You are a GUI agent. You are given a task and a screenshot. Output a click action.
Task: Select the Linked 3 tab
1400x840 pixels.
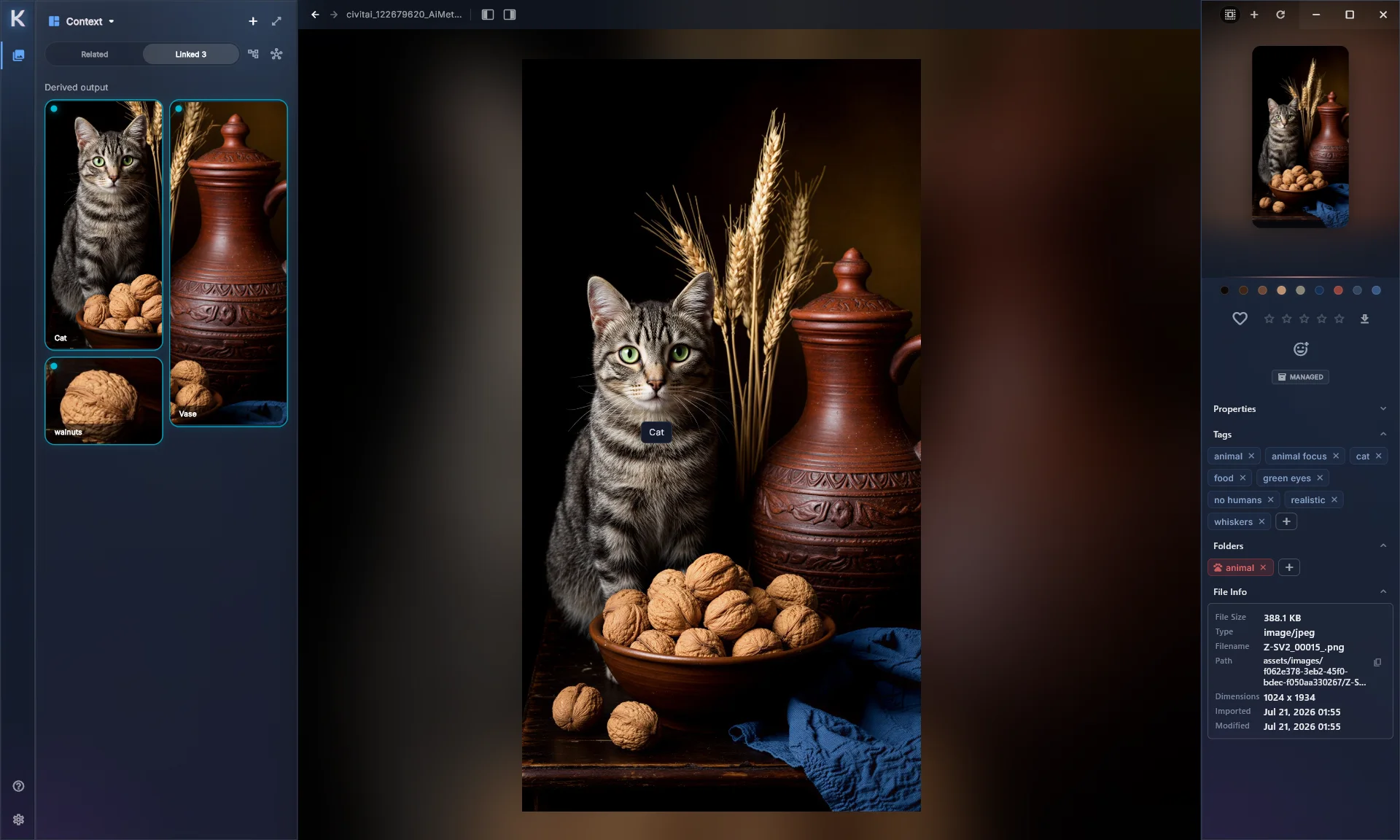[x=191, y=54]
